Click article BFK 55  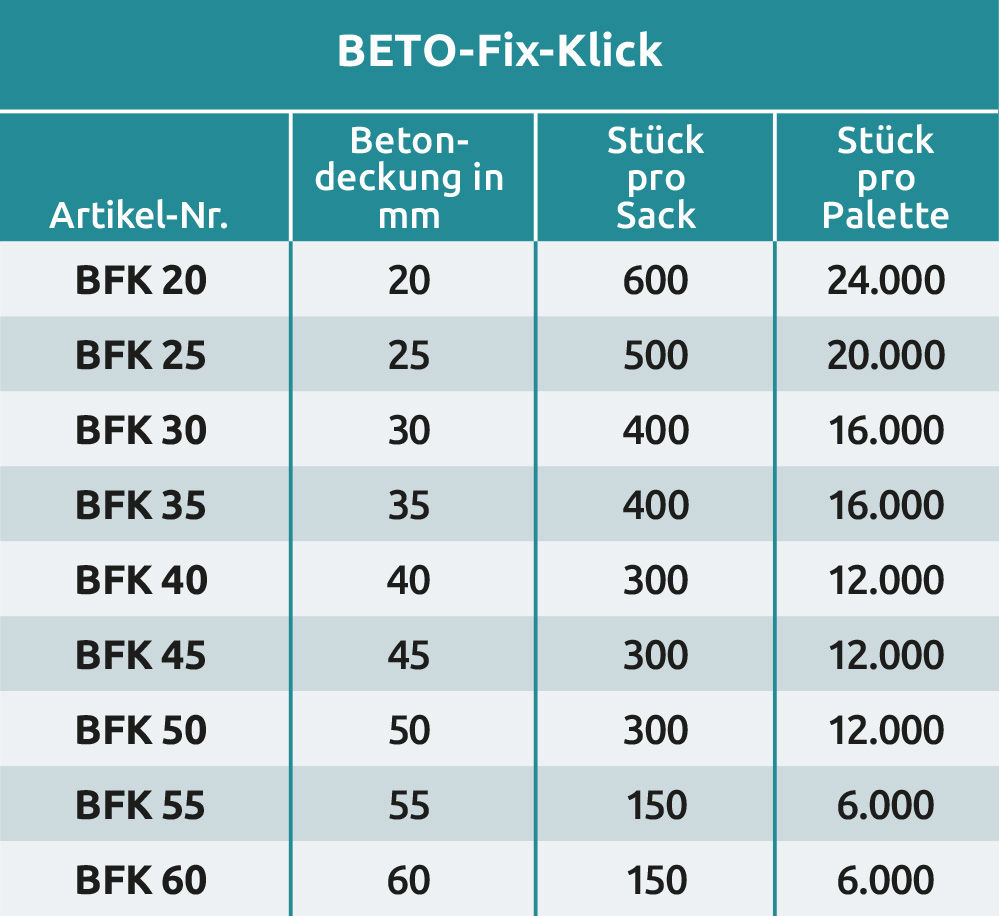point(141,806)
